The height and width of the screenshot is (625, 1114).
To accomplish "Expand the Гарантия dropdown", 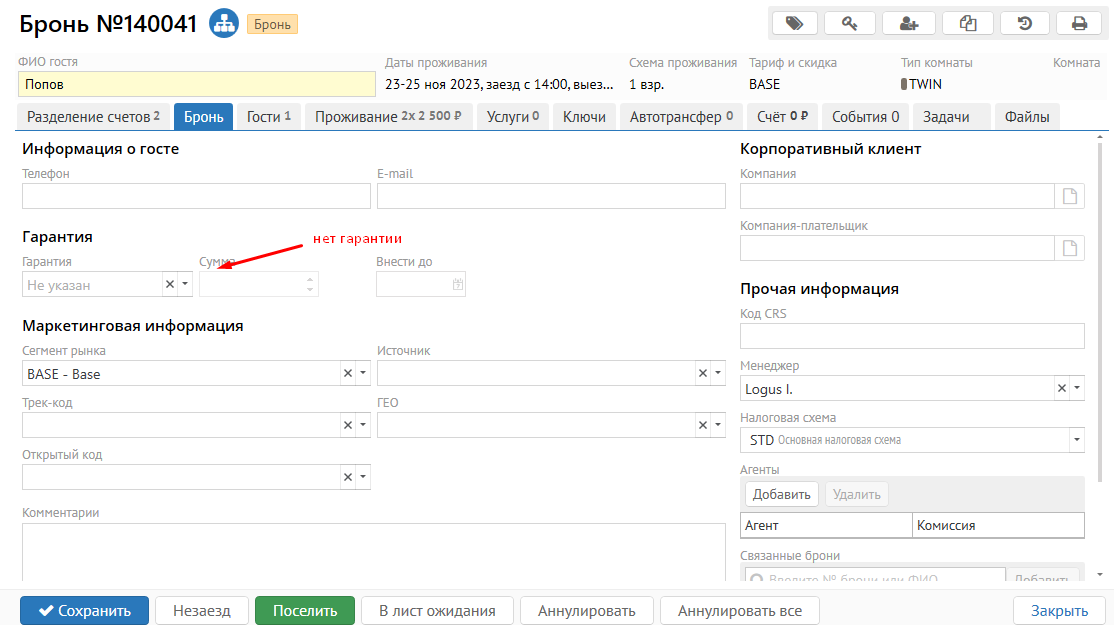I will 185,285.
